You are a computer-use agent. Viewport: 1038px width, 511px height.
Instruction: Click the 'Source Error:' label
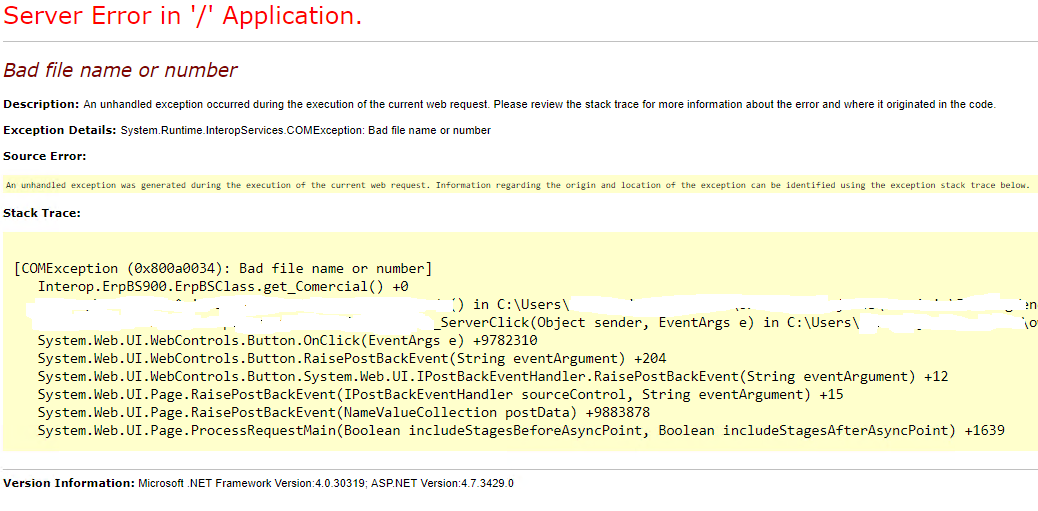coord(45,156)
